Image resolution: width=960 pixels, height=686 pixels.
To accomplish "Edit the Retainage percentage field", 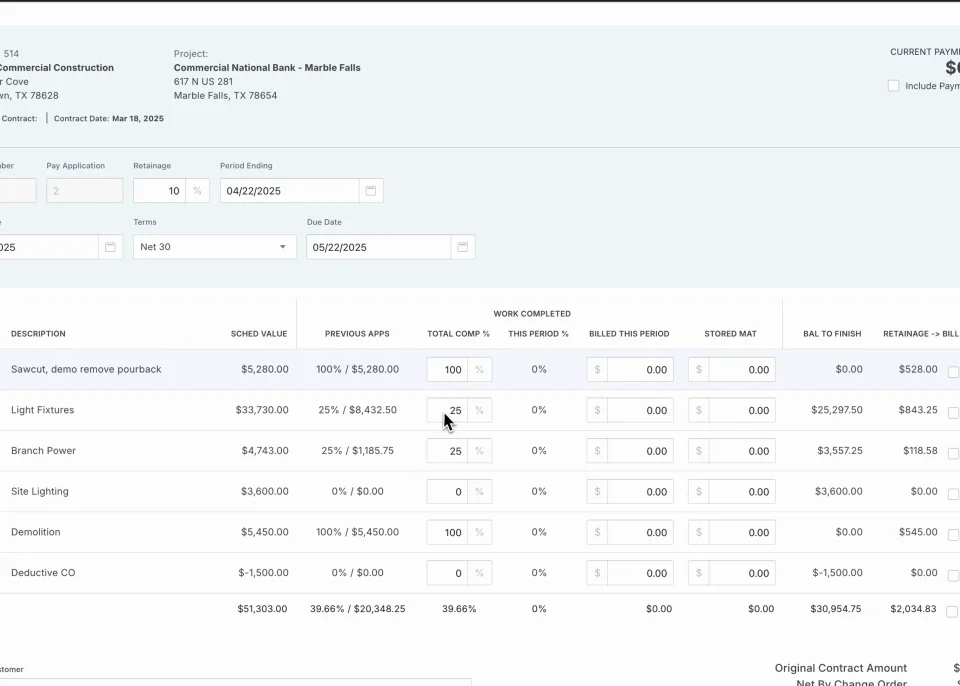I will click(160, 191).
